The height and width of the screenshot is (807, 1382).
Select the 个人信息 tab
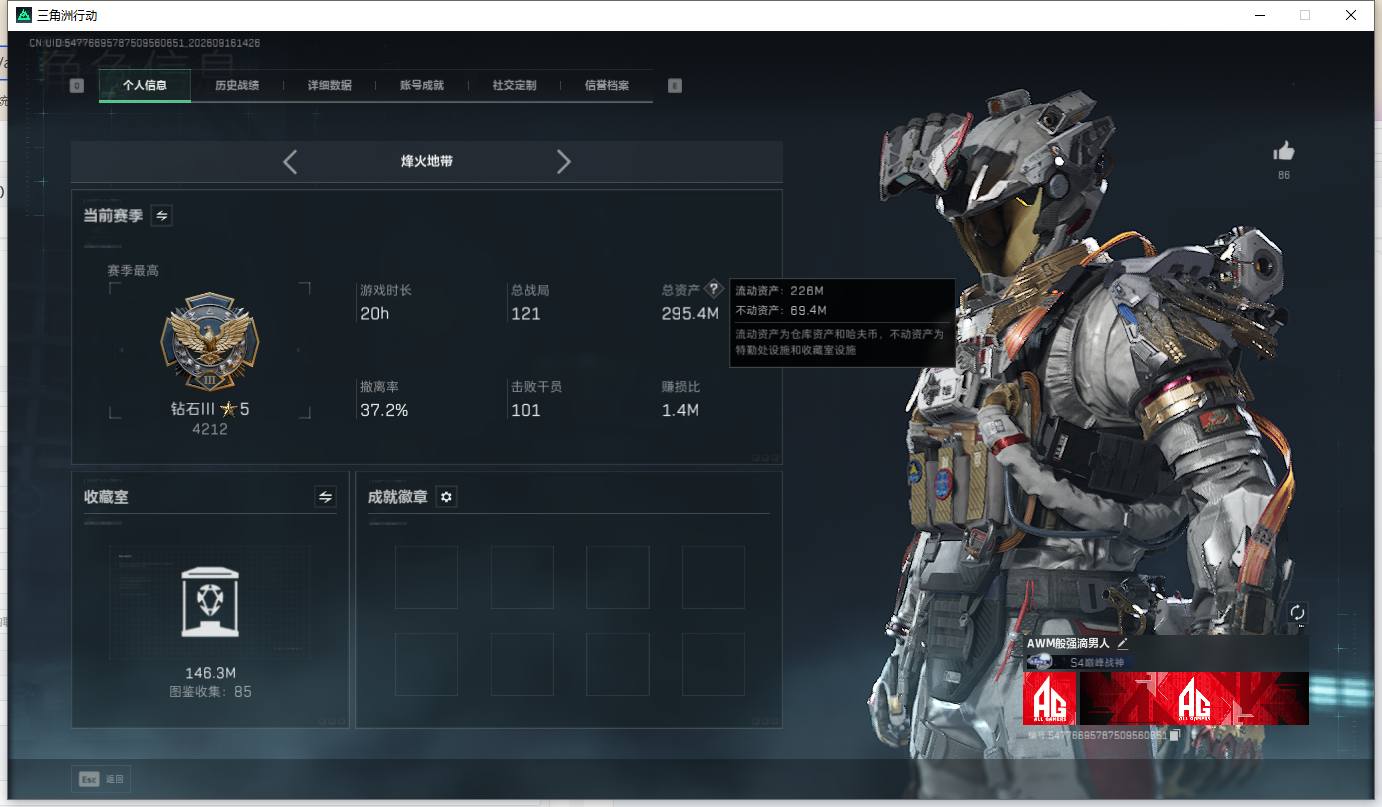pyautogui.click(x=145, y=86)
